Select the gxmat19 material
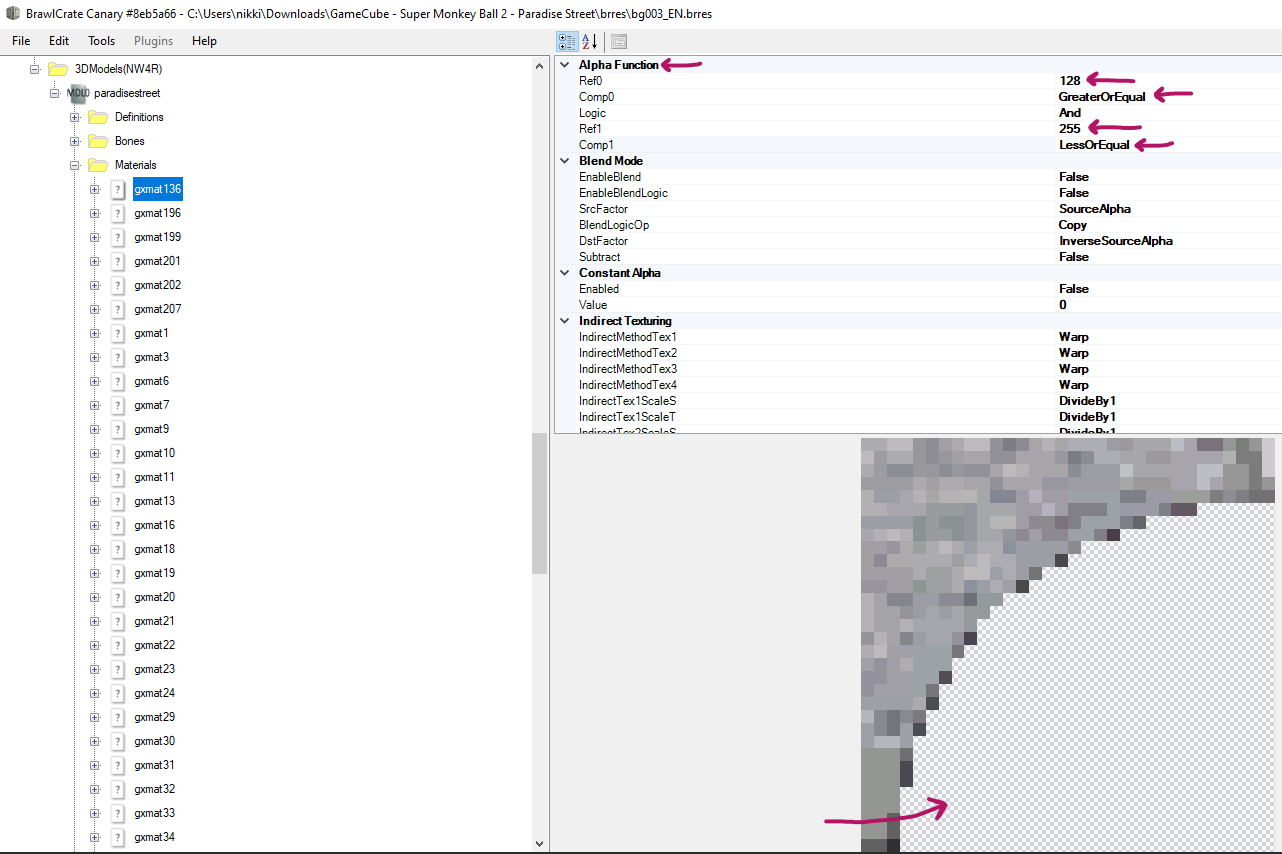Image resolution: width=1282 pixels, height=854 pixels. pyautogui.click(x=154, y=573)
